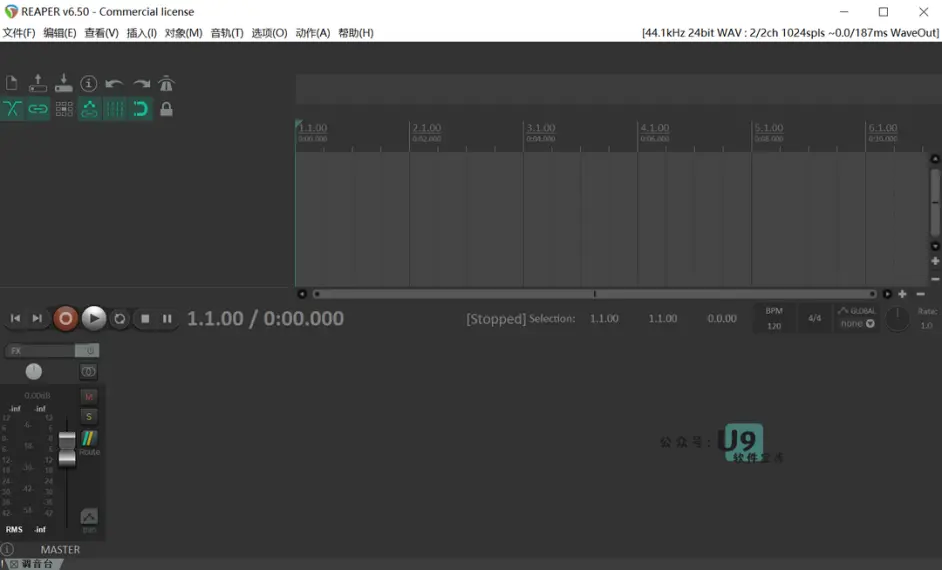
Task: Open 选项(O) menu
Action: point(269,33)
